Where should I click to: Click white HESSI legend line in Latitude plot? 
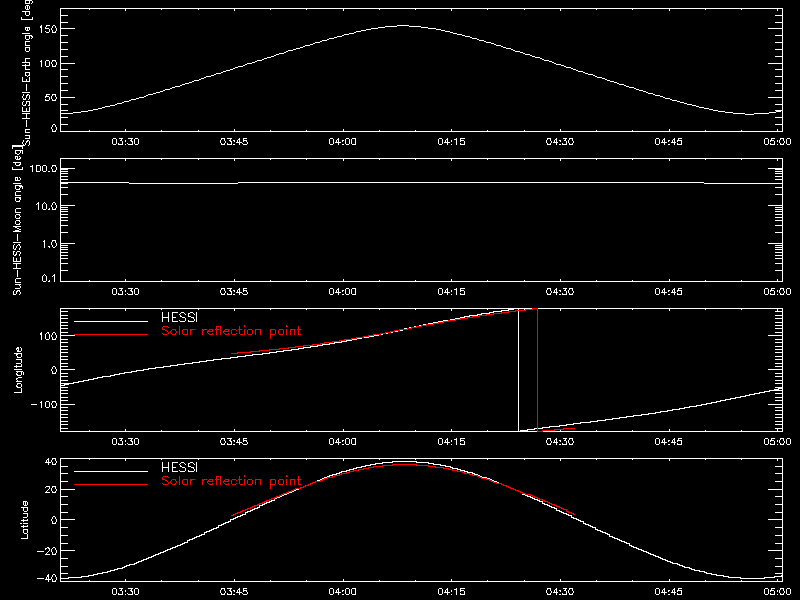pyautogui.click(x=111, y=471)
